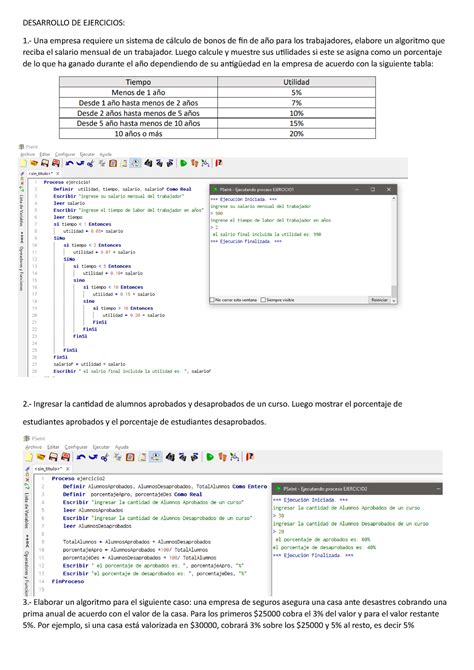Click the '10 años o más' table cell
Screen dimensions: 474x670
(x=138, y=134)
